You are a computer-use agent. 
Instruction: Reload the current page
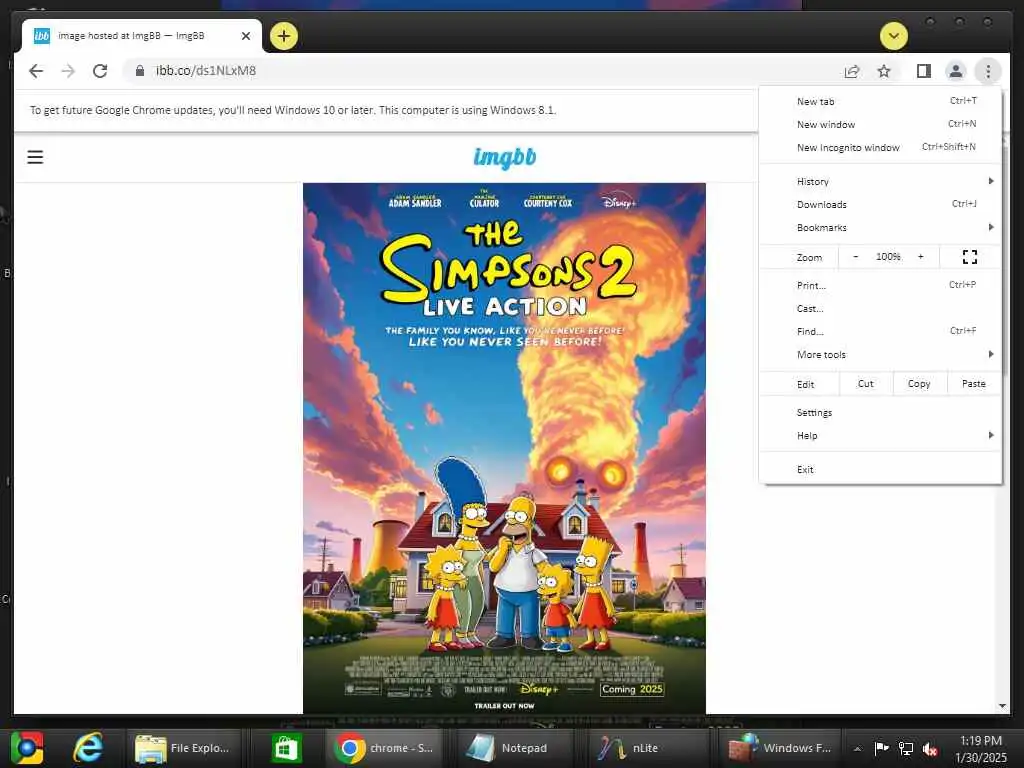[100, 71]
